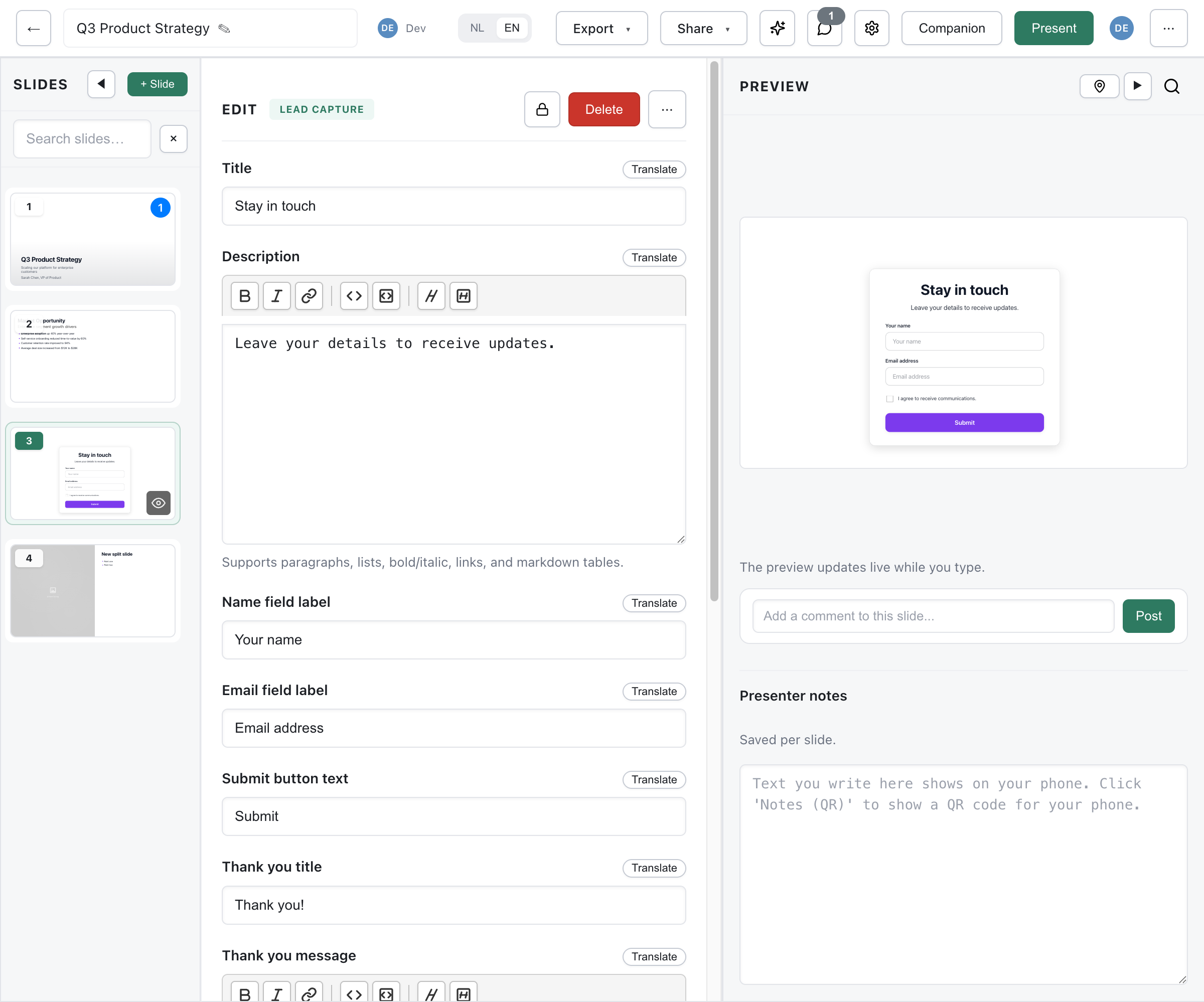
Task: Translate the Thank you message
Action: click(654, 957)
